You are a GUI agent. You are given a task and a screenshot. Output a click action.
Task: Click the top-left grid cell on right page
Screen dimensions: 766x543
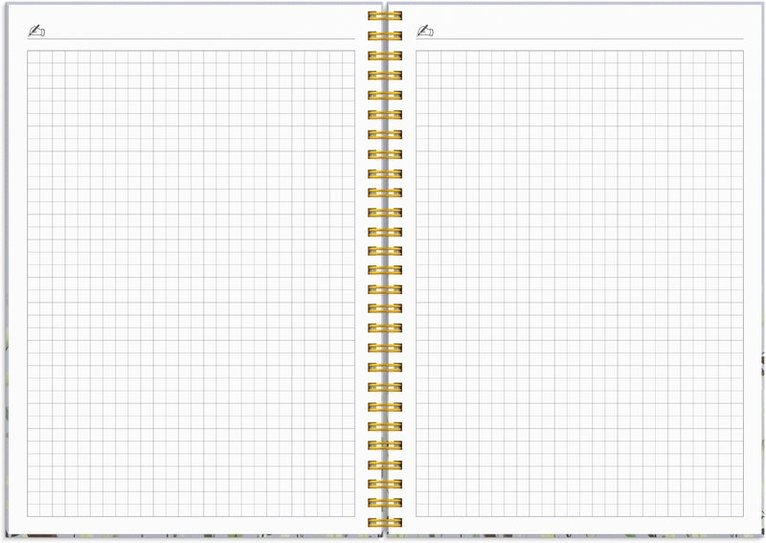422,57
